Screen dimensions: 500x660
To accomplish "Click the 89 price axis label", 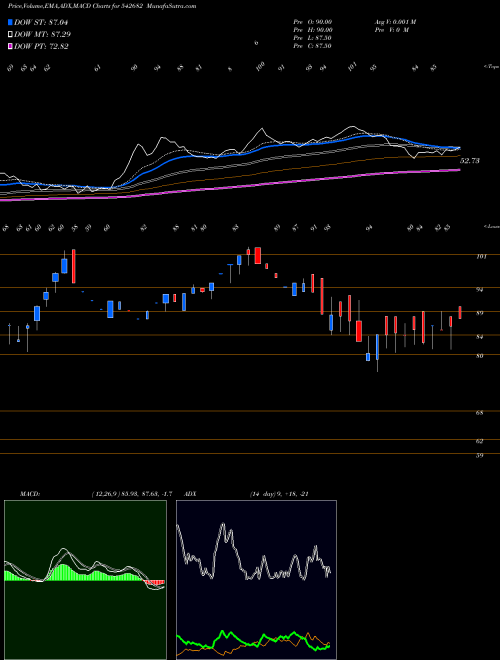I will (480, 313).
